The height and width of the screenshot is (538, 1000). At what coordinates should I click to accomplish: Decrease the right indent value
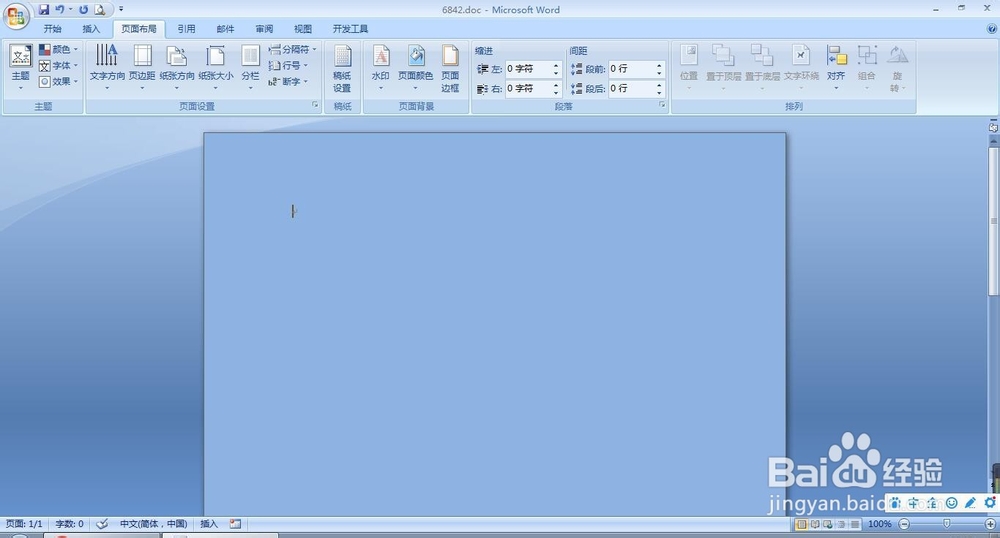(556, 93)
